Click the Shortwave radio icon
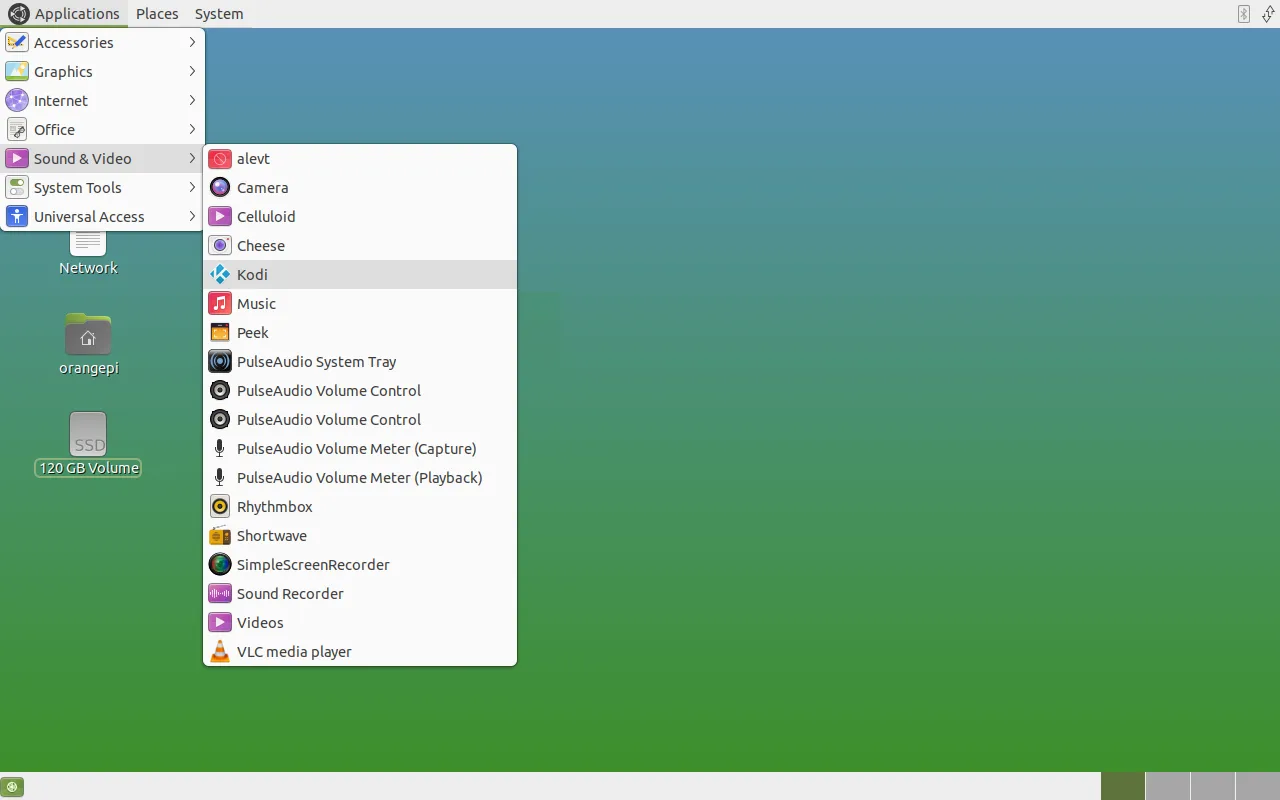This screenshot has width=1280, height=800. (x=220, y=536)
